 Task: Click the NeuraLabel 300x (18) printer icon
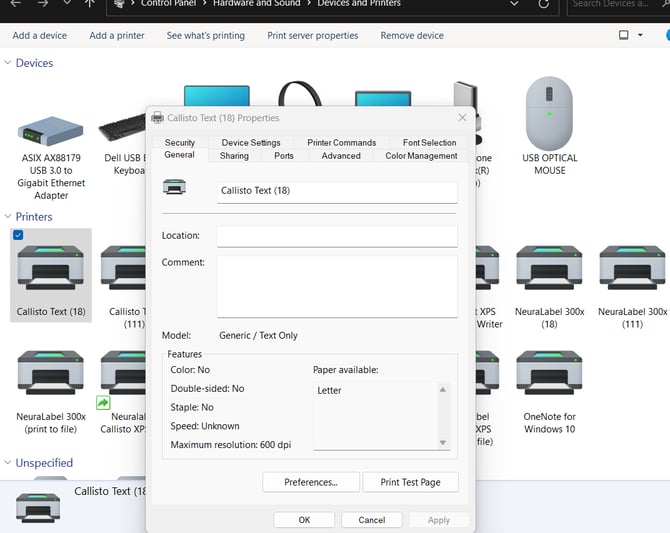point(549,268)
